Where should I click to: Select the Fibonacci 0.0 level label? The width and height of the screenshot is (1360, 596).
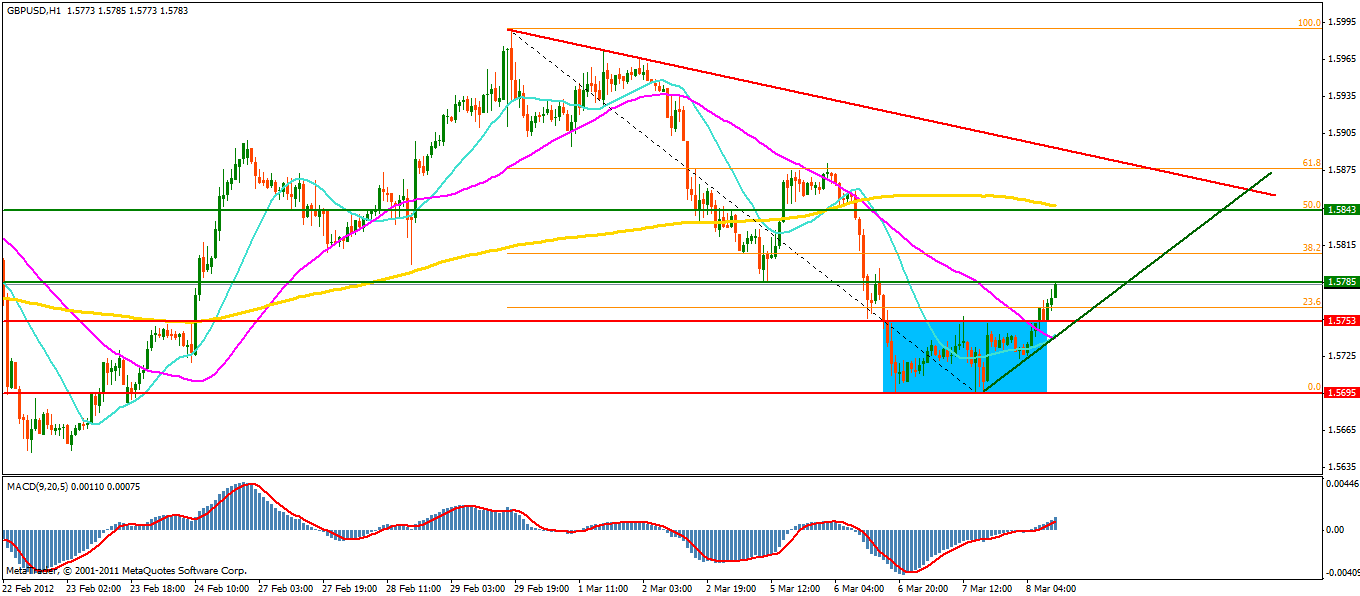tap(1314, 387)
